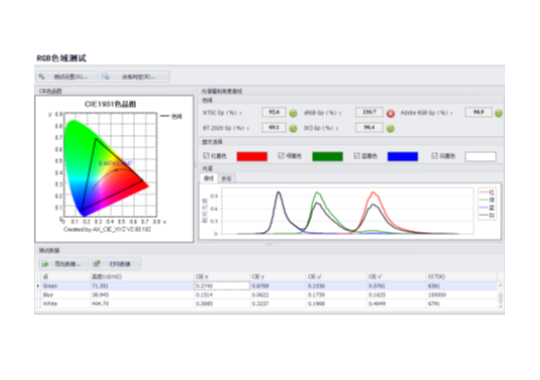Click the red color swatch

[252, 156]
